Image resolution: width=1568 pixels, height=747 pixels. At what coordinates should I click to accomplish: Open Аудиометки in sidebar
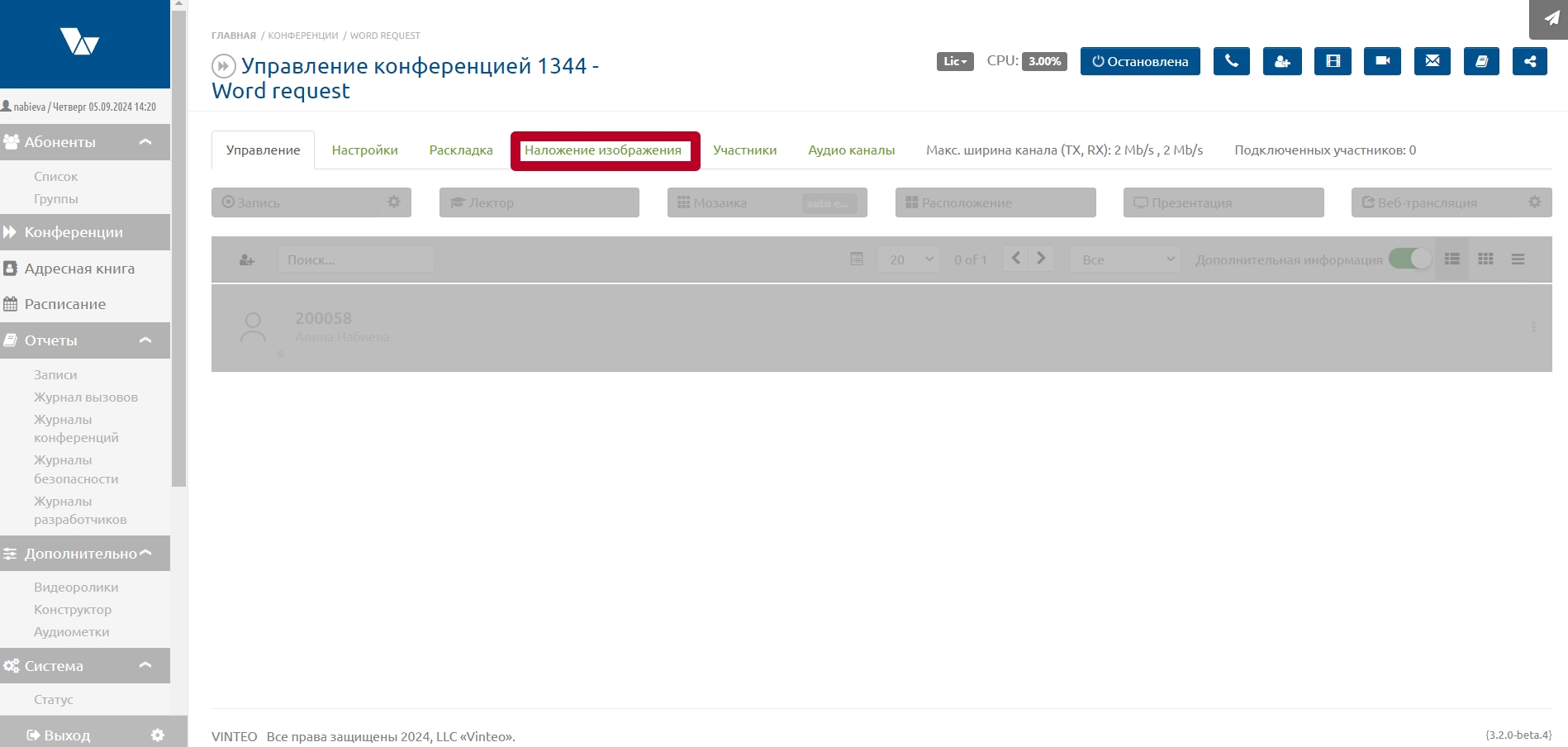tap(71, 631)
